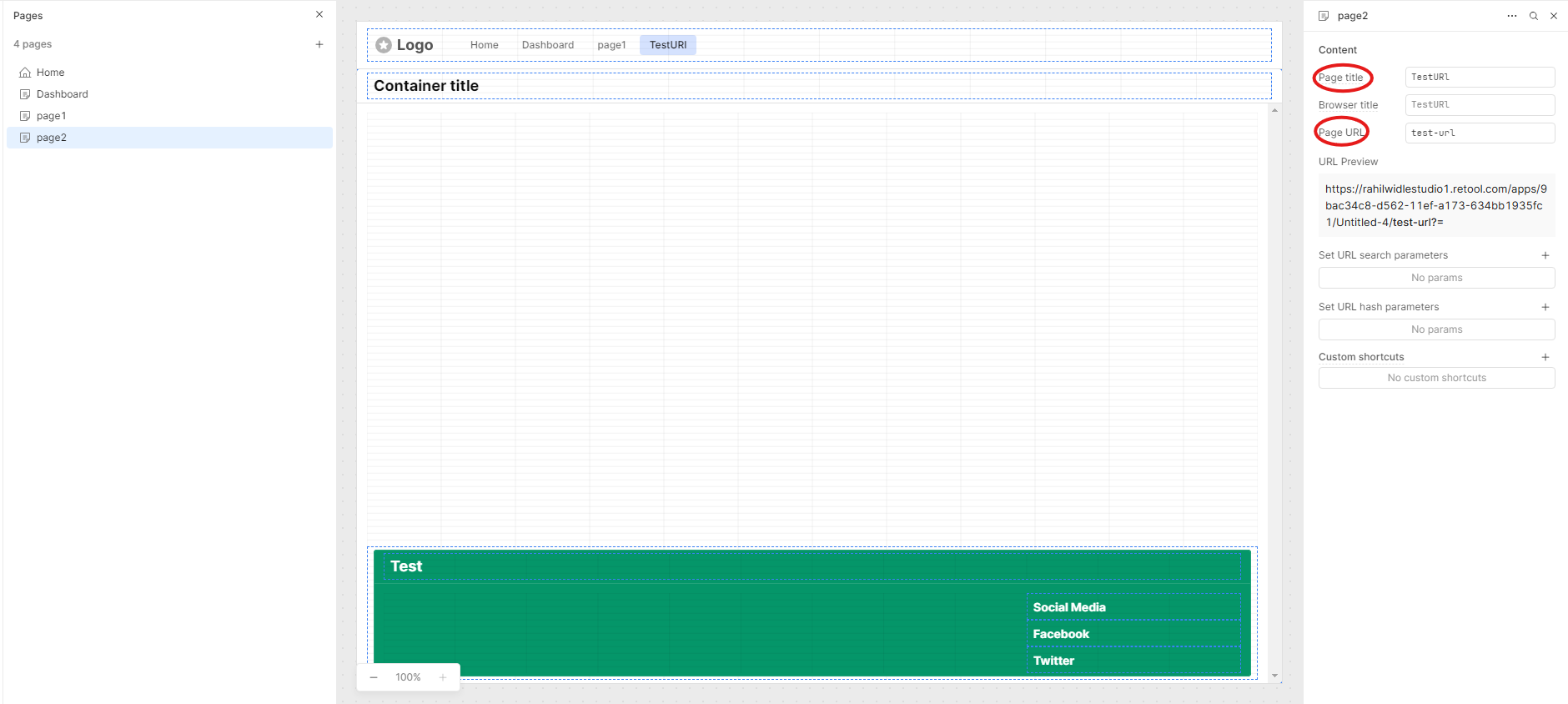Screen dimensions: 1568x704
Task: Close the Pages panel
Action: [x=319, y=15]
